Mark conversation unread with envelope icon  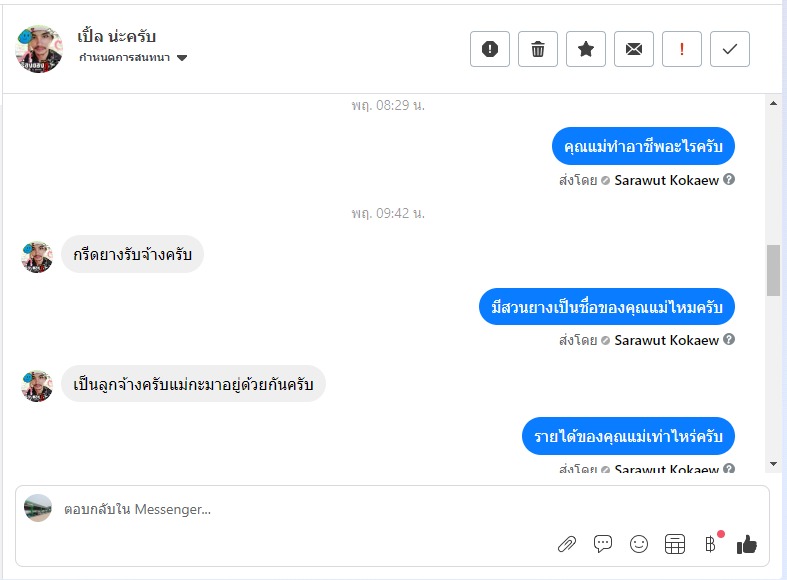pos(634,49)
